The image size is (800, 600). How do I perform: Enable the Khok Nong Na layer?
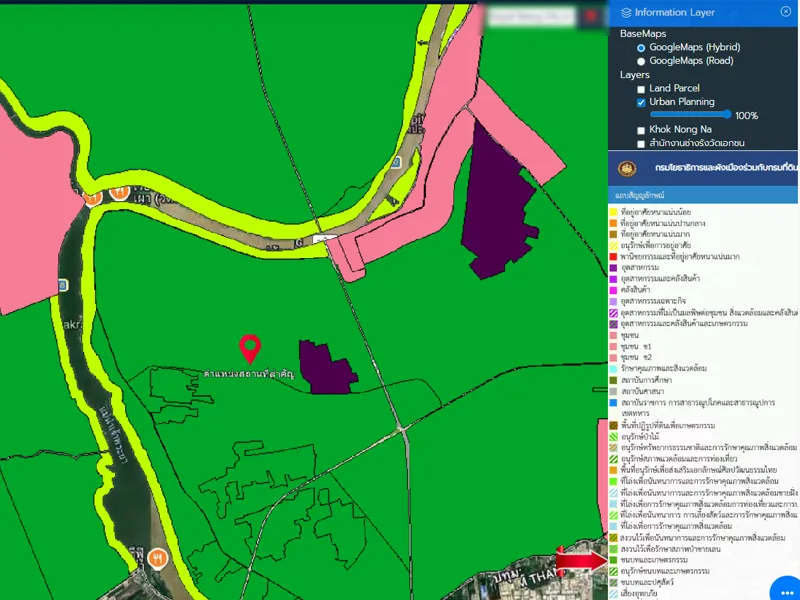(x=641, y=130)
